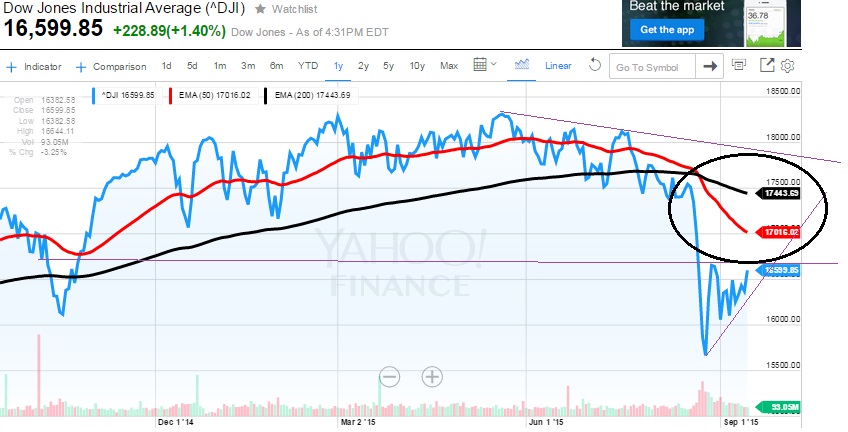Click the Go arrow next to symbol search

(x=710, y=67)
